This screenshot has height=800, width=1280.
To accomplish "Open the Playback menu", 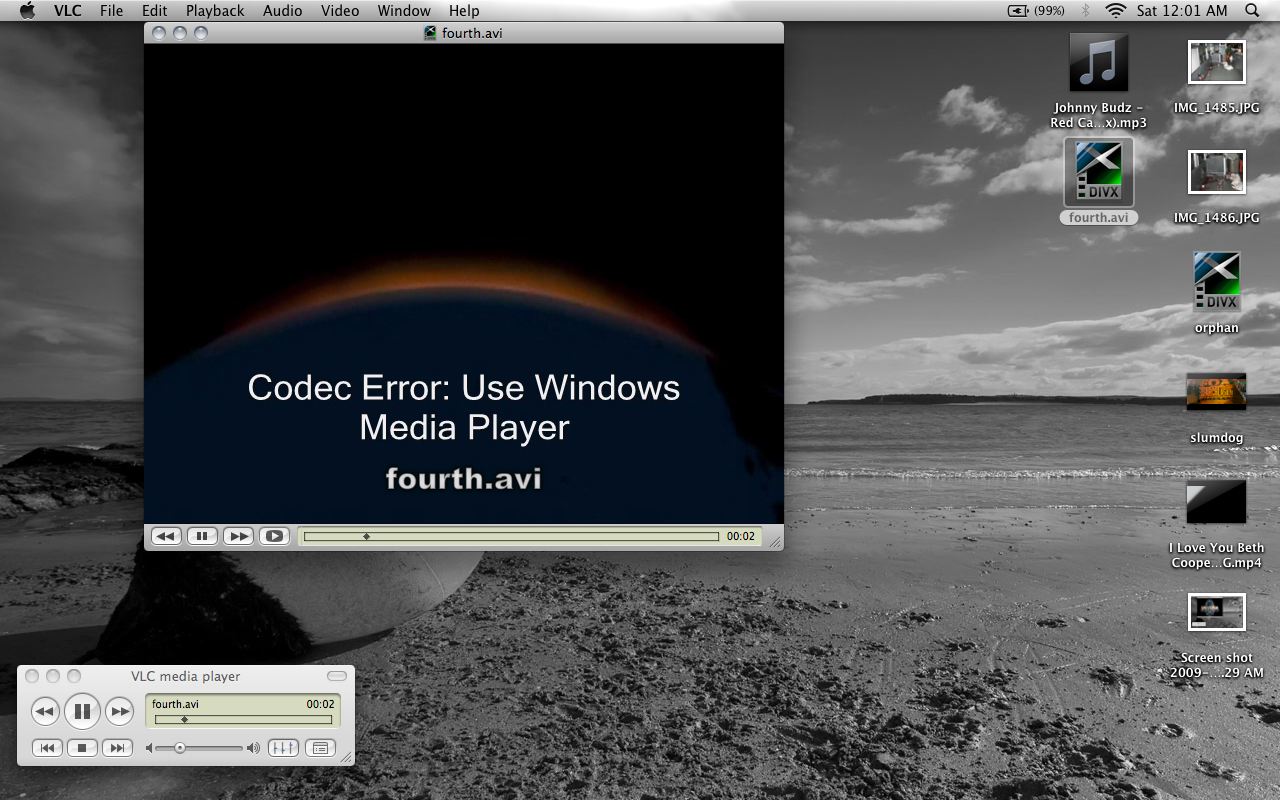I will click(215, 10).
